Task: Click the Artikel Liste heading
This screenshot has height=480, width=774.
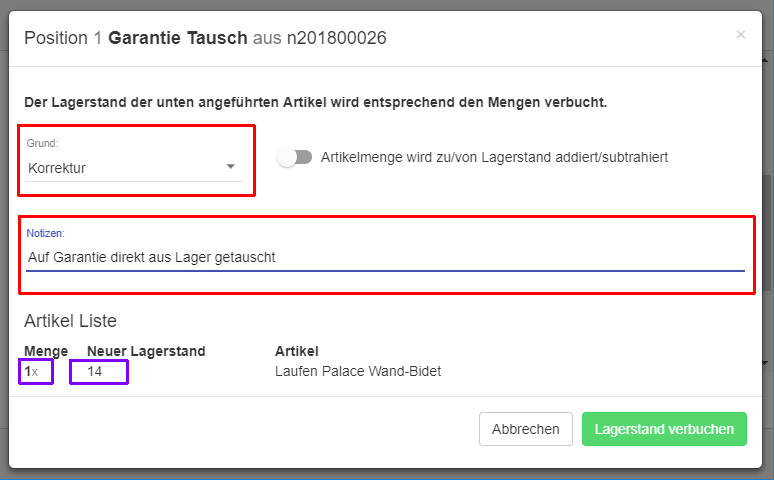Action: [71, 321]
